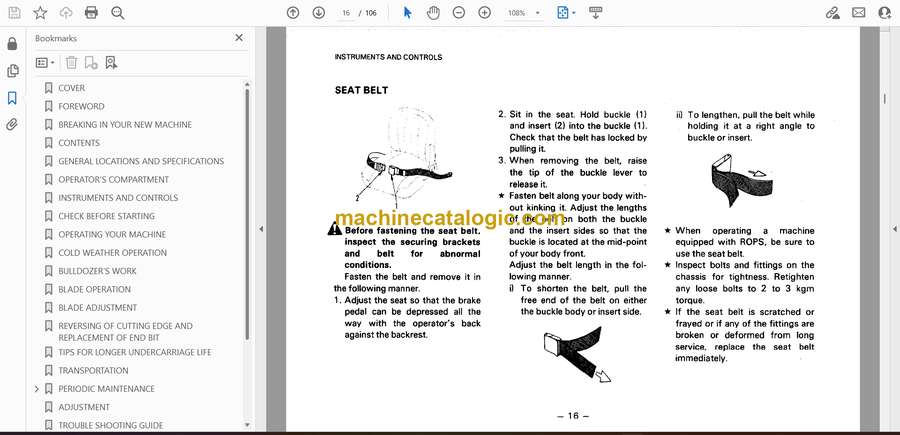This screenshot has height=435, width=900.
Task: Expand PERIODIC MAINTENANCE bookmark chevron
Action: coord(37,389)
